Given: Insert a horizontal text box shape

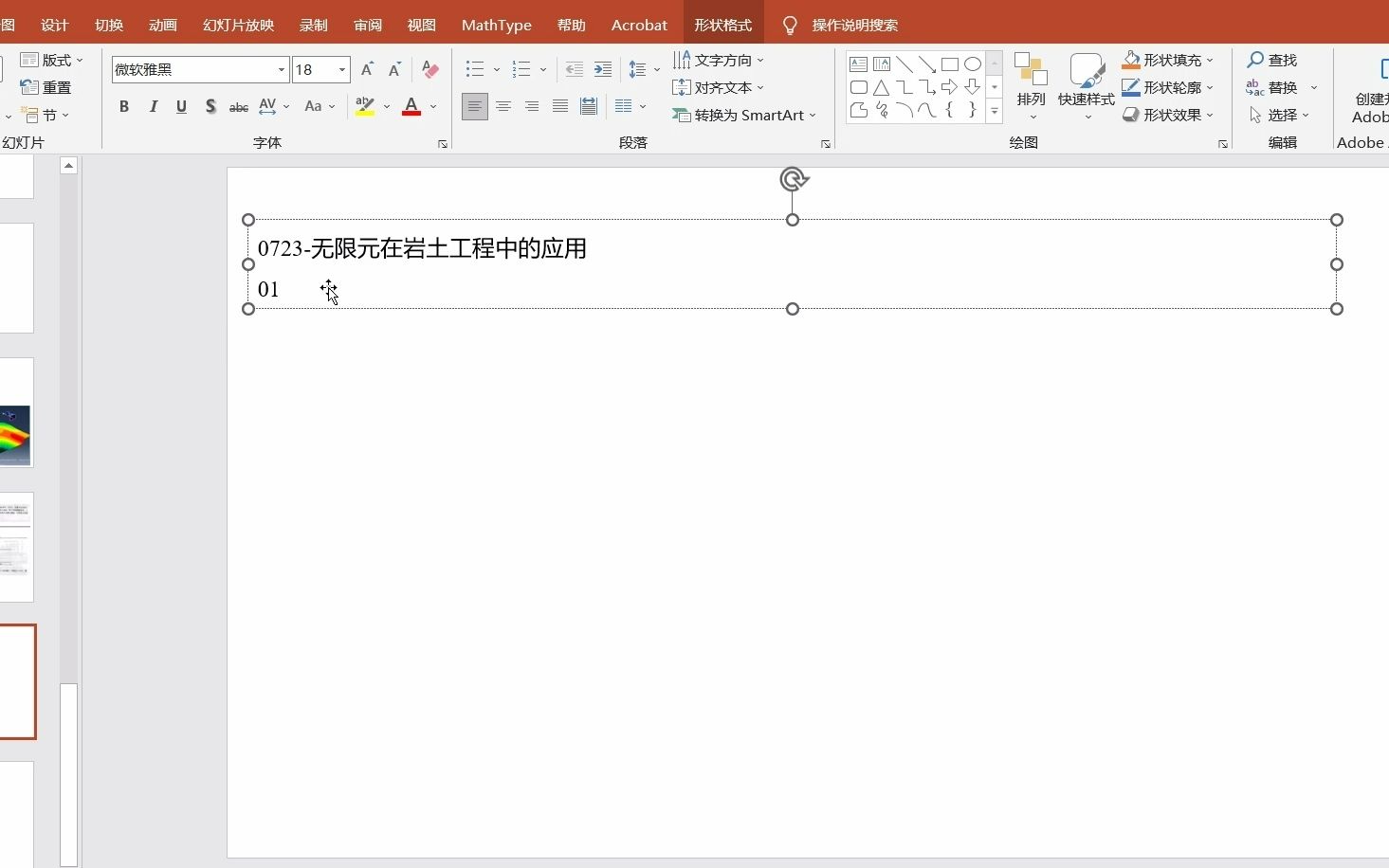Looking at the screenshot, I should point(858,63).
